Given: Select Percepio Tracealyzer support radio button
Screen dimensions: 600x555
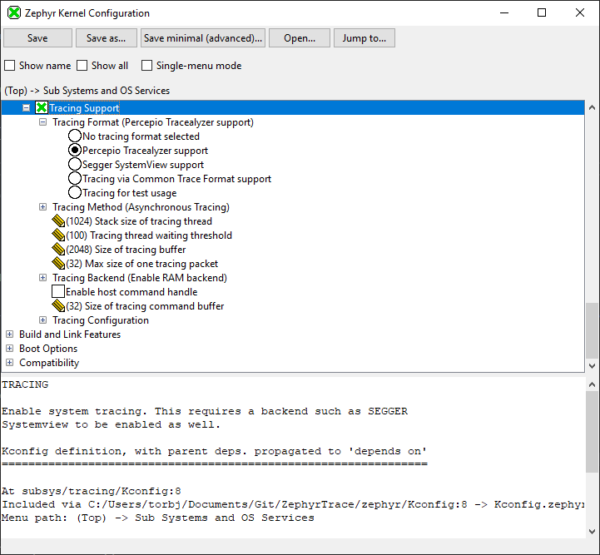Looking at the screenshot, I should point(75,150).
